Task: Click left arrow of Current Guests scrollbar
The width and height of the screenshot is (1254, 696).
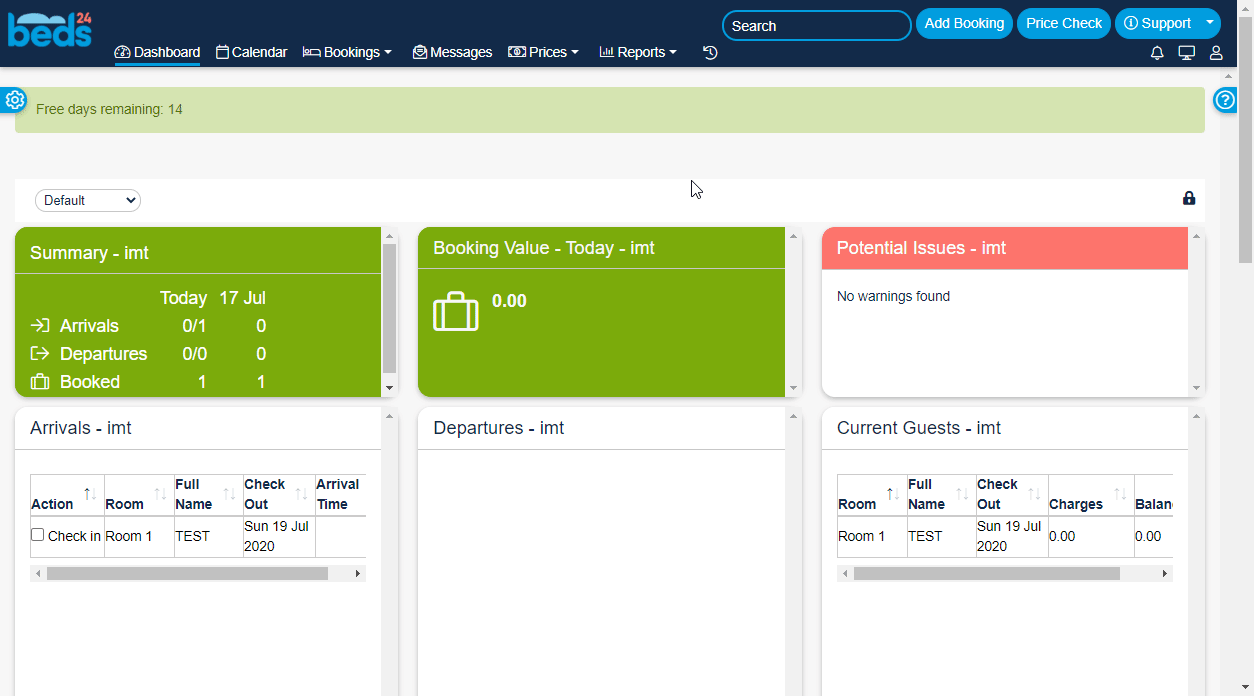Action: point(845,574)
